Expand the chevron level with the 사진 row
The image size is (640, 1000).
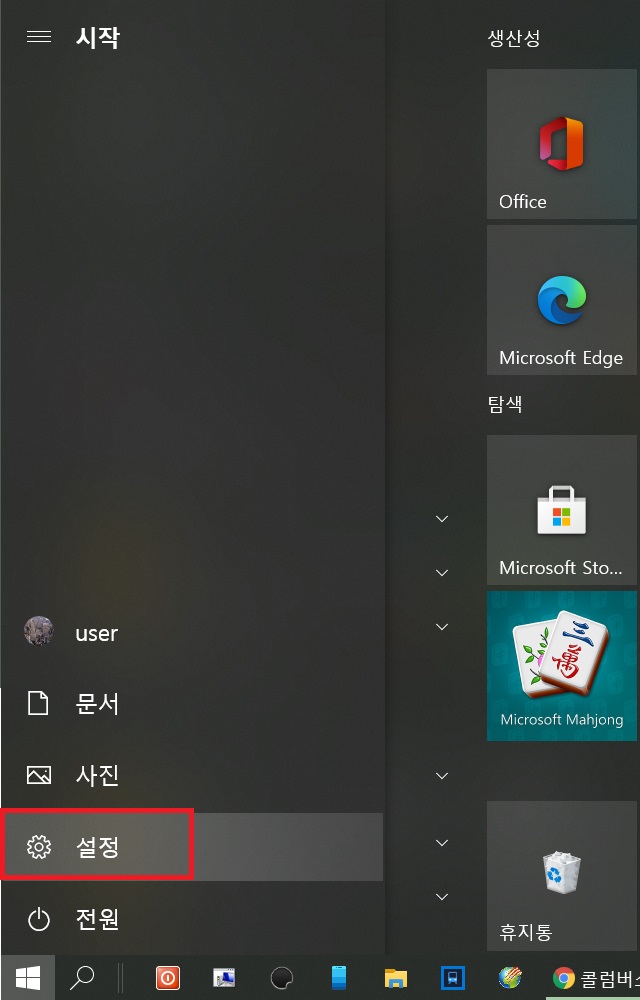tap(442, 776)
